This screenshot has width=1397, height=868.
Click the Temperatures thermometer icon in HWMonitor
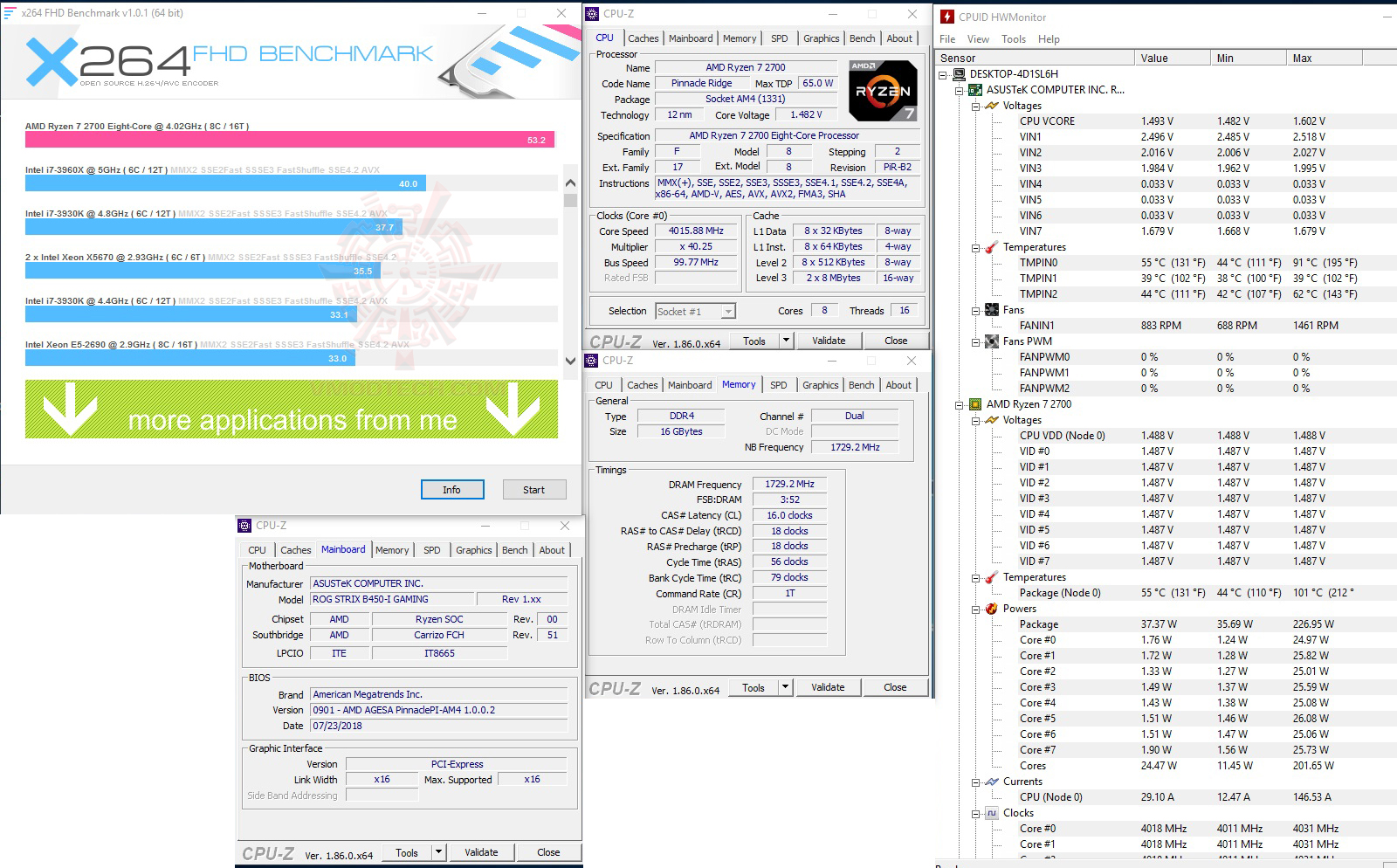[x=992, y=247]
